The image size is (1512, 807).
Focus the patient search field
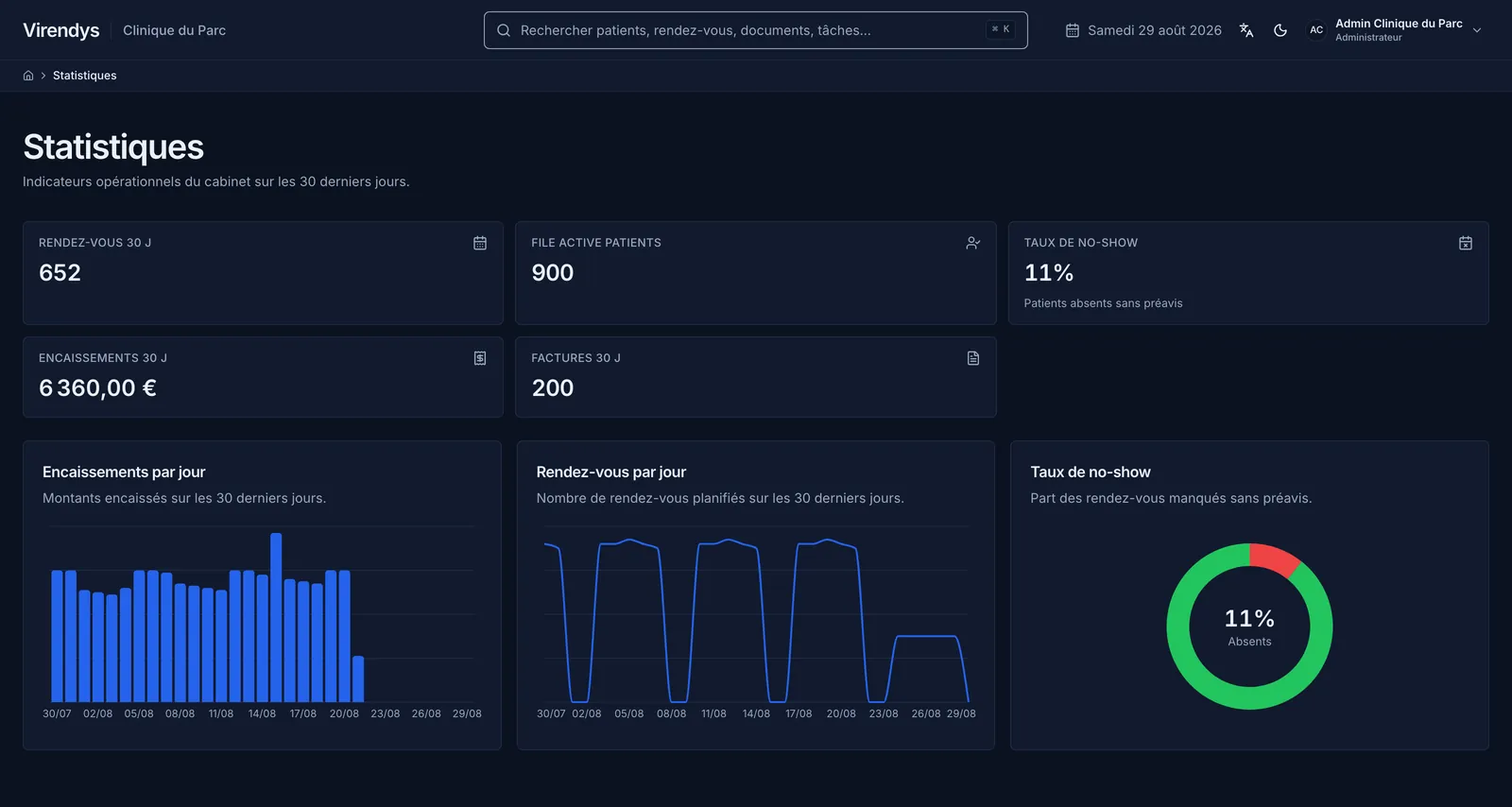coord(755,30)
